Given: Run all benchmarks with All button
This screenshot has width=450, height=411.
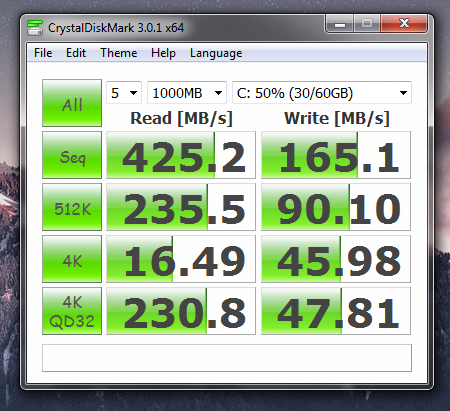Looking at the screenshot, I should (x=72, y=103).
